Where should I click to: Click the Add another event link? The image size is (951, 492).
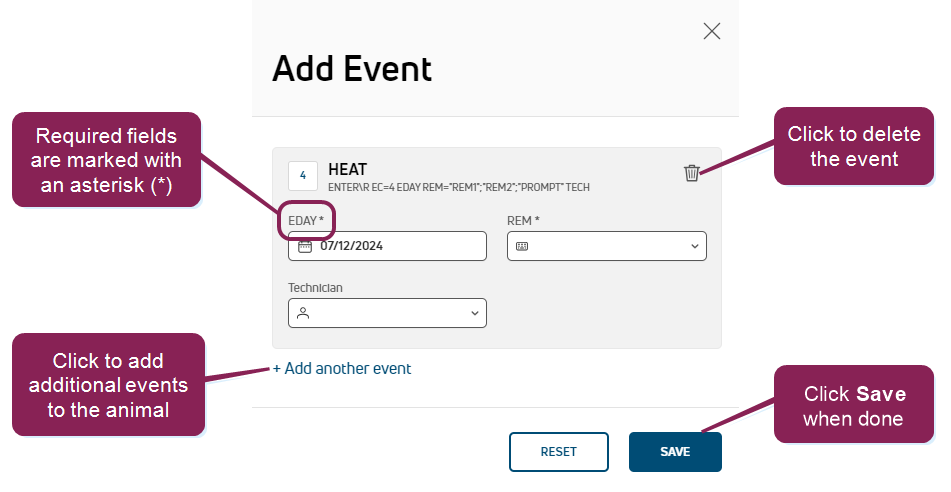tap(342, 368)
